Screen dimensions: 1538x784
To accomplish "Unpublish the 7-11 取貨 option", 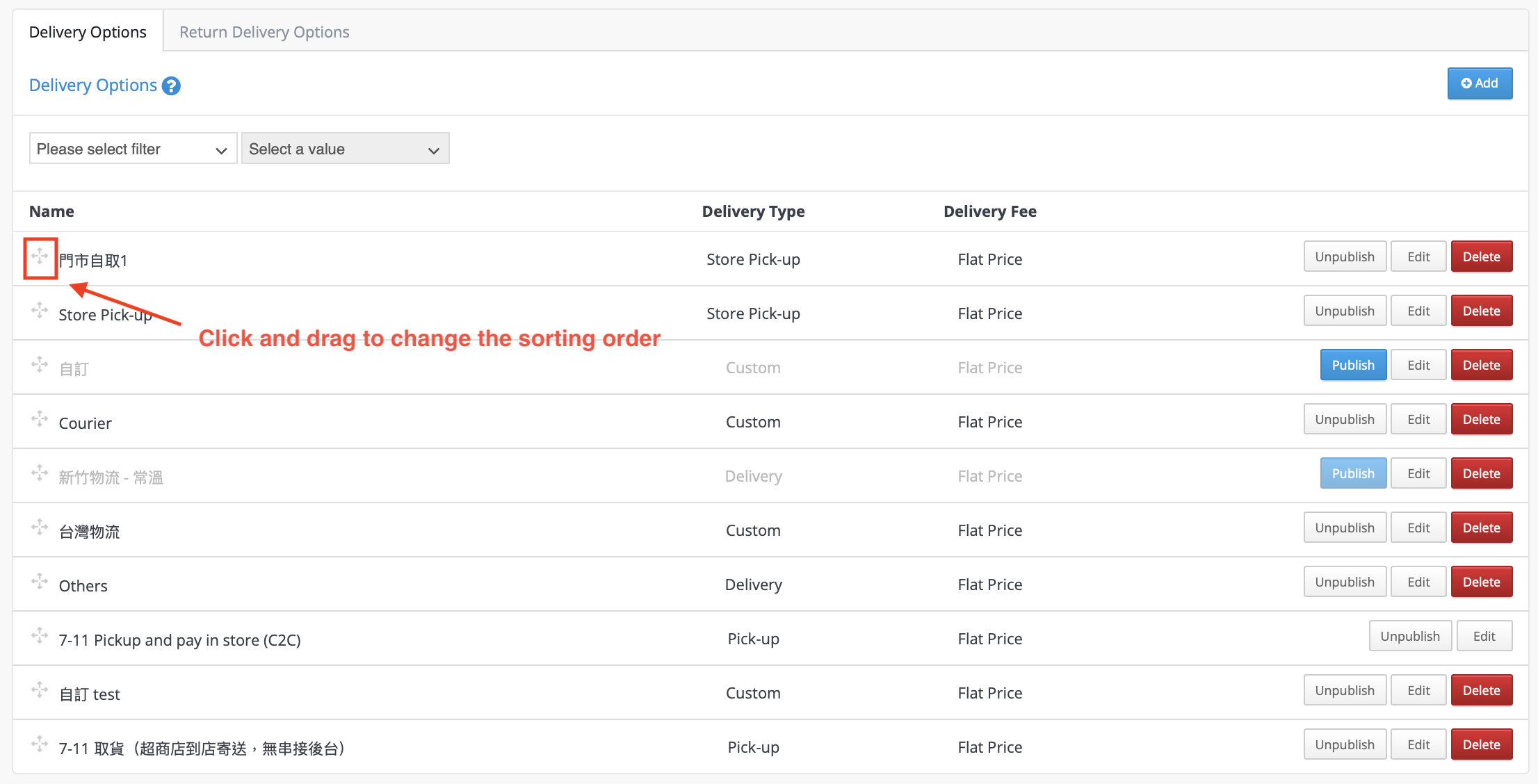I will tap(1345, 744).
